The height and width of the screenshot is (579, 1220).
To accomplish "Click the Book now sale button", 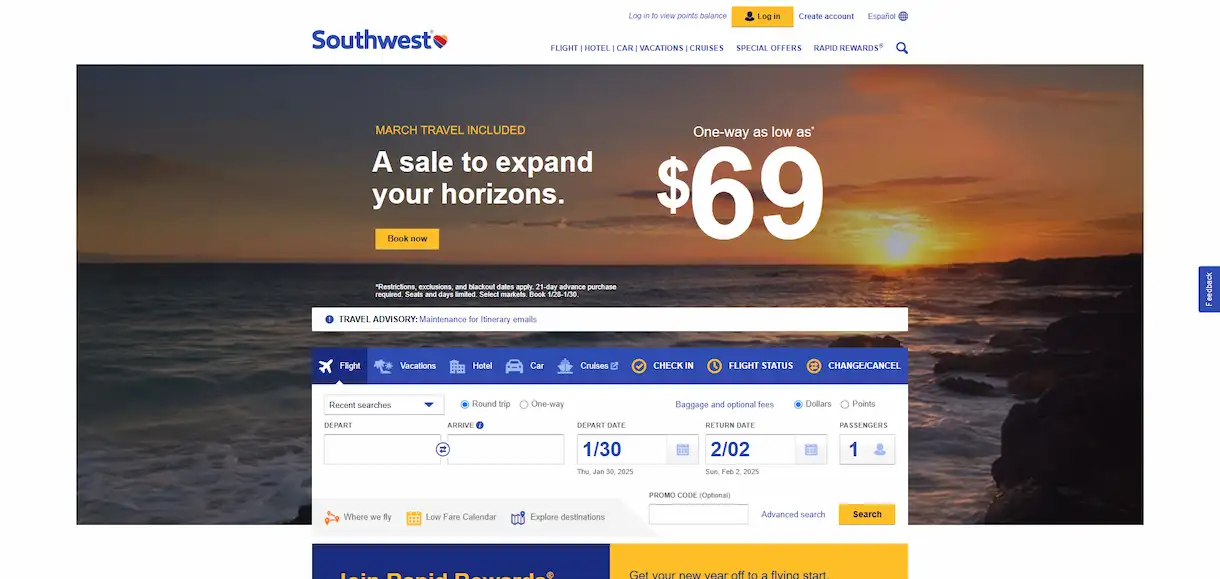I will pyautogui.click(x=407, y=239).
